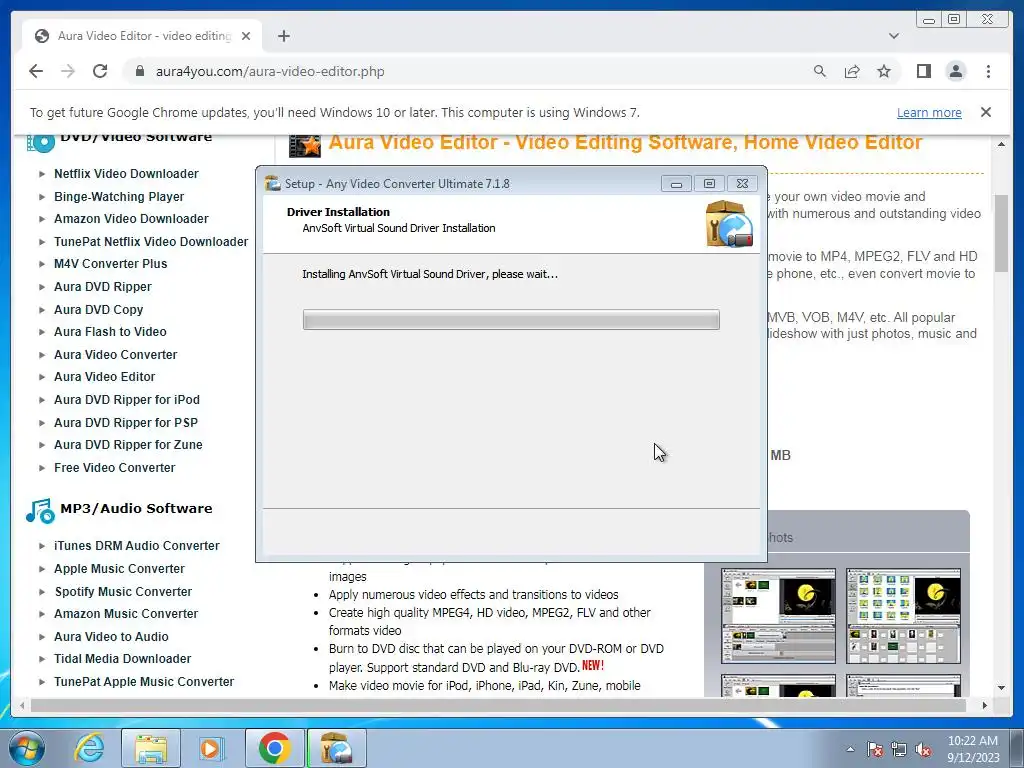Open Aura Video Converter link
Image resolution: width=1024 pixels, height=768 pixels.
point(116,355)
